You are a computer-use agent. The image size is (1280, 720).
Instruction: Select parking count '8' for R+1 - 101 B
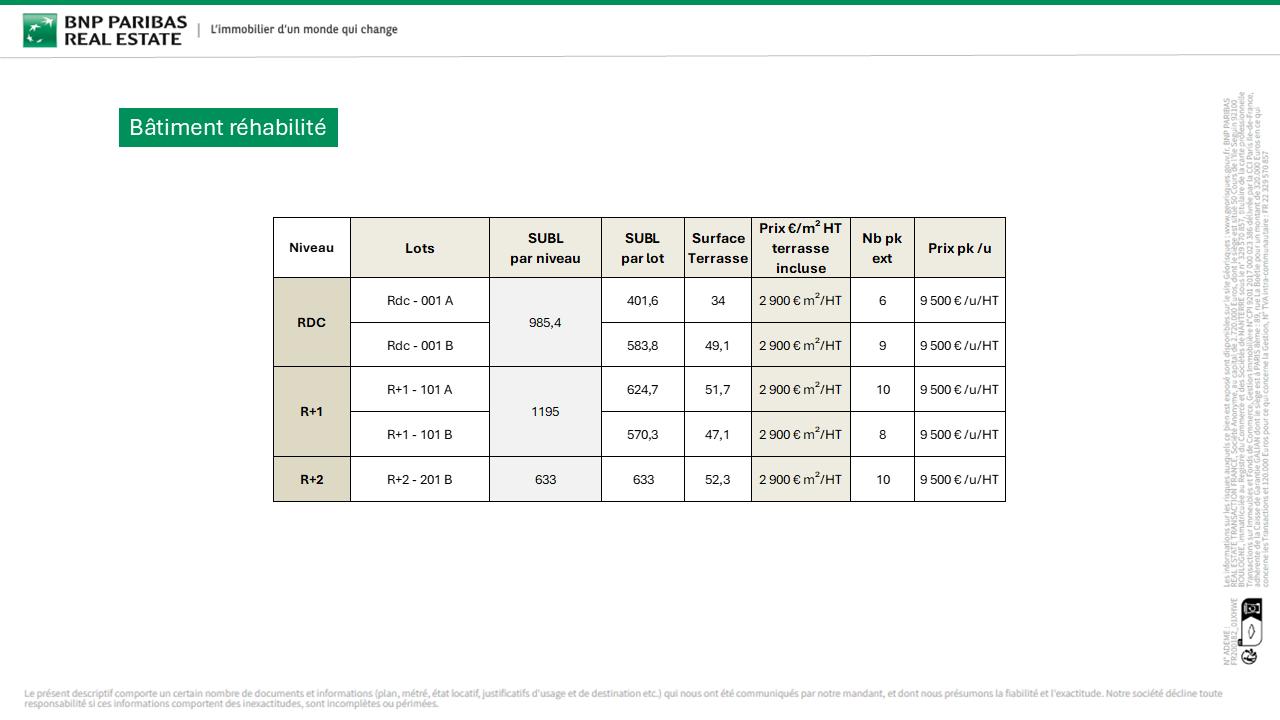[x=882, y=434]
